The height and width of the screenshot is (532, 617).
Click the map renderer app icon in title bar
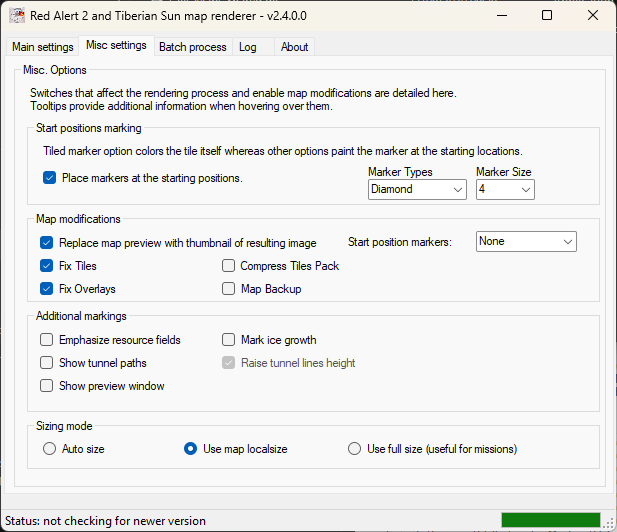(x=17, y=16)
